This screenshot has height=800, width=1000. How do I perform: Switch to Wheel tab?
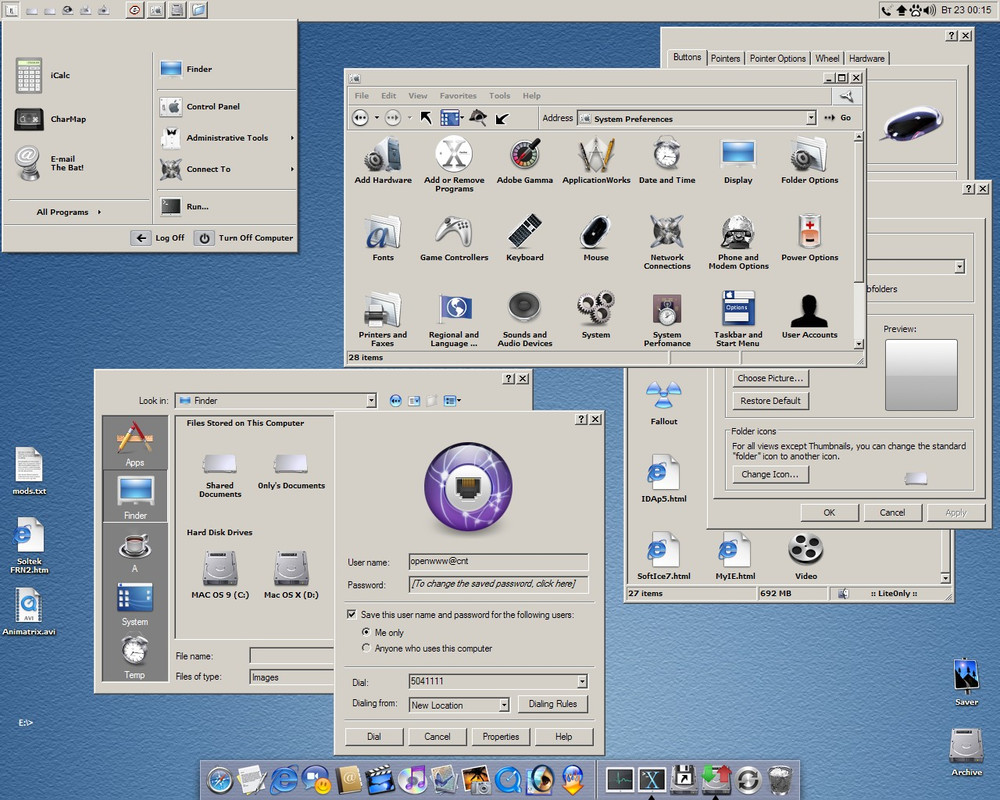point(827,58)
